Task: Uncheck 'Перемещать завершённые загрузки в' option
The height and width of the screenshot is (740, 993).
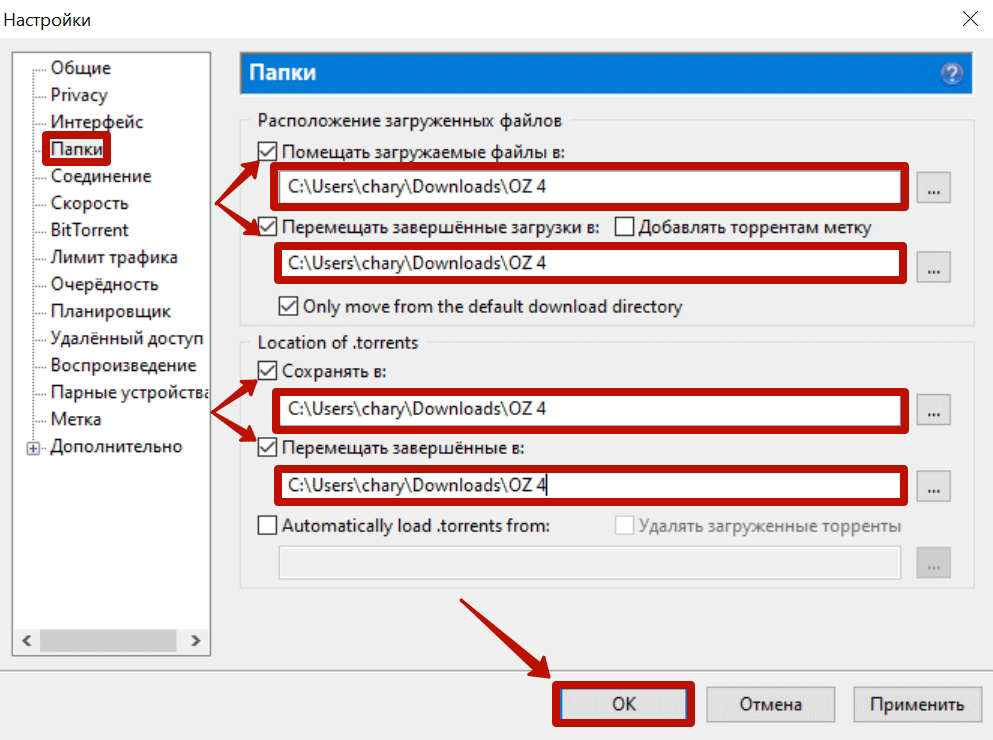Action: [x=268, y=227]
